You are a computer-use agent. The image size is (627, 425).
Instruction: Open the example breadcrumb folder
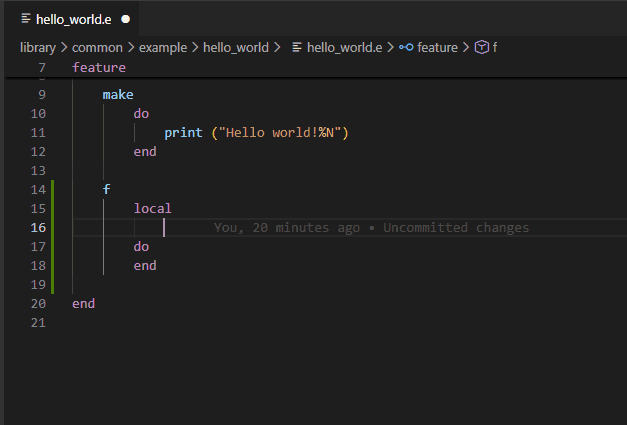(x=163, y=48)
